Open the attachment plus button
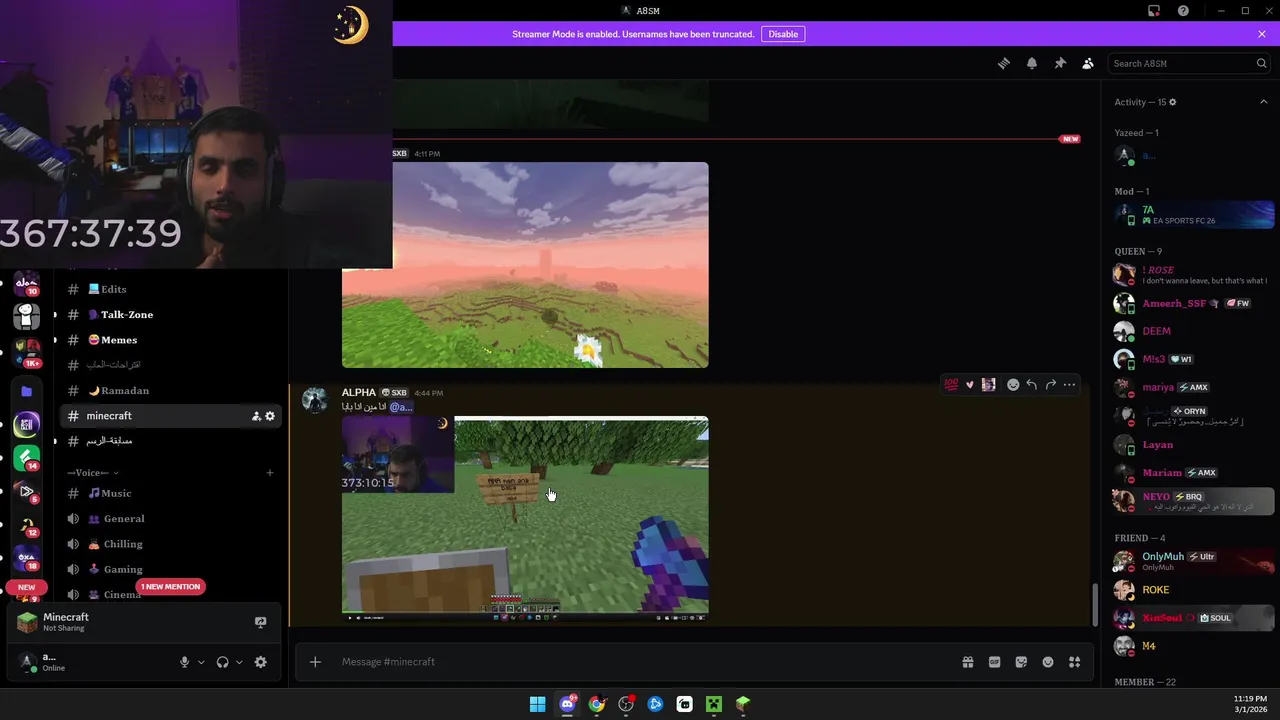 pos(315,662)
